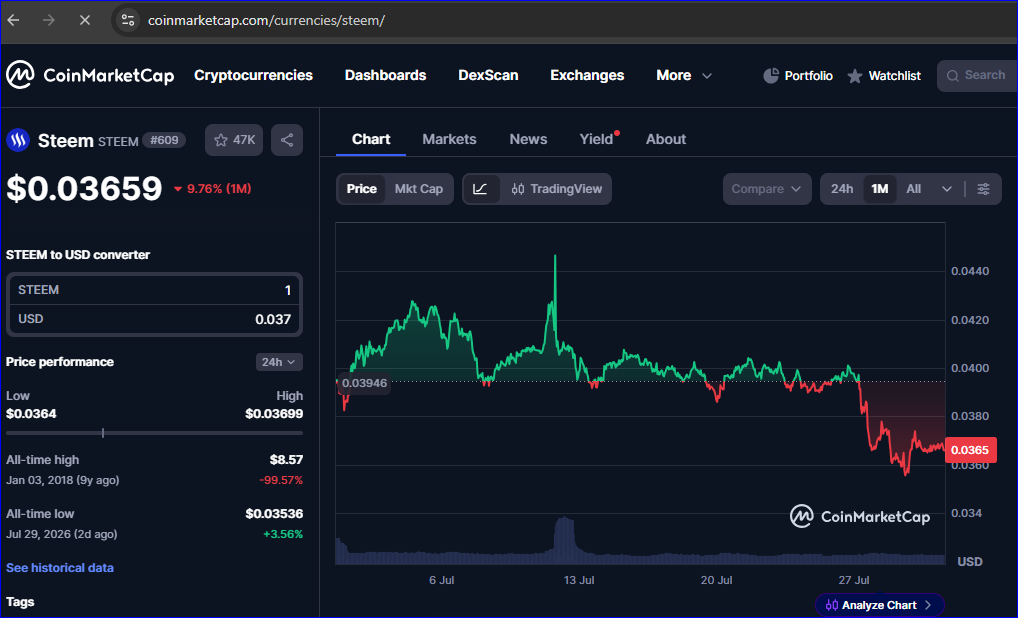Click the 0.0365 current price label
Image resolution: width=1018 pixels, height=618 pixels.
tap(969, 450)
